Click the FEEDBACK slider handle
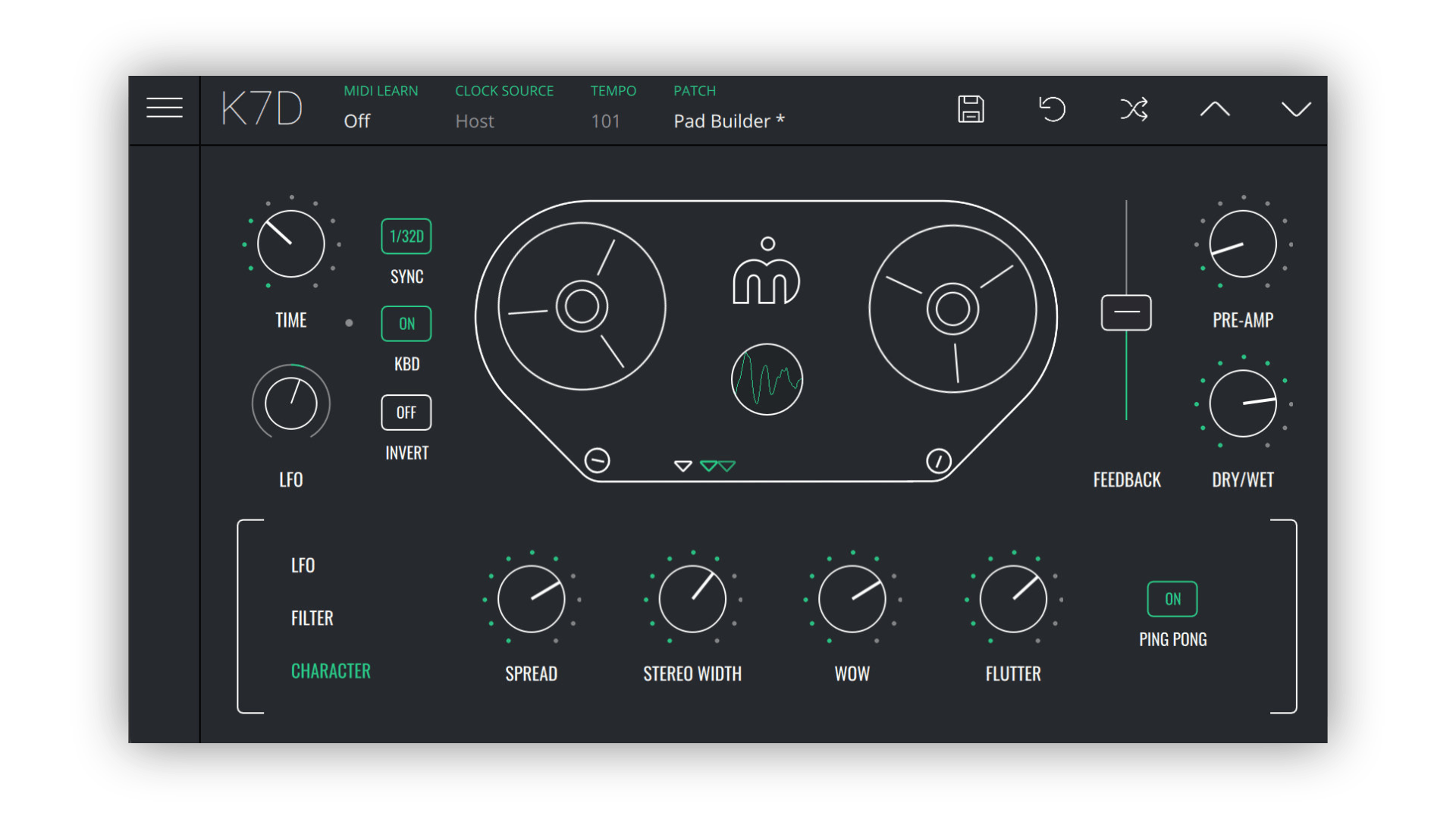Screen dimensions: 1456x819 pos(1126,312)
